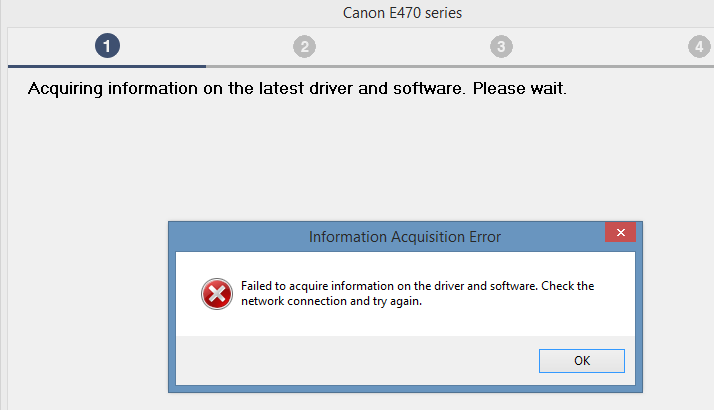
Task: Close the Information Acquisition Error dialog
Action: coord(620,233)
